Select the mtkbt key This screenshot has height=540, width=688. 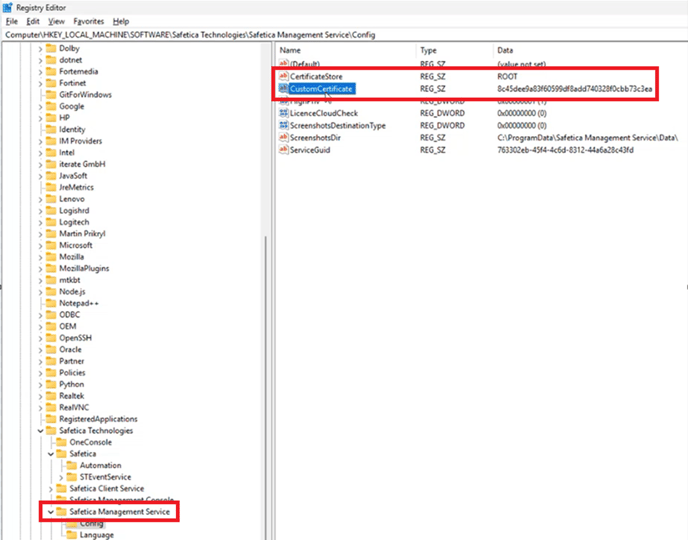pyautogui.click(x=69, y=280)
